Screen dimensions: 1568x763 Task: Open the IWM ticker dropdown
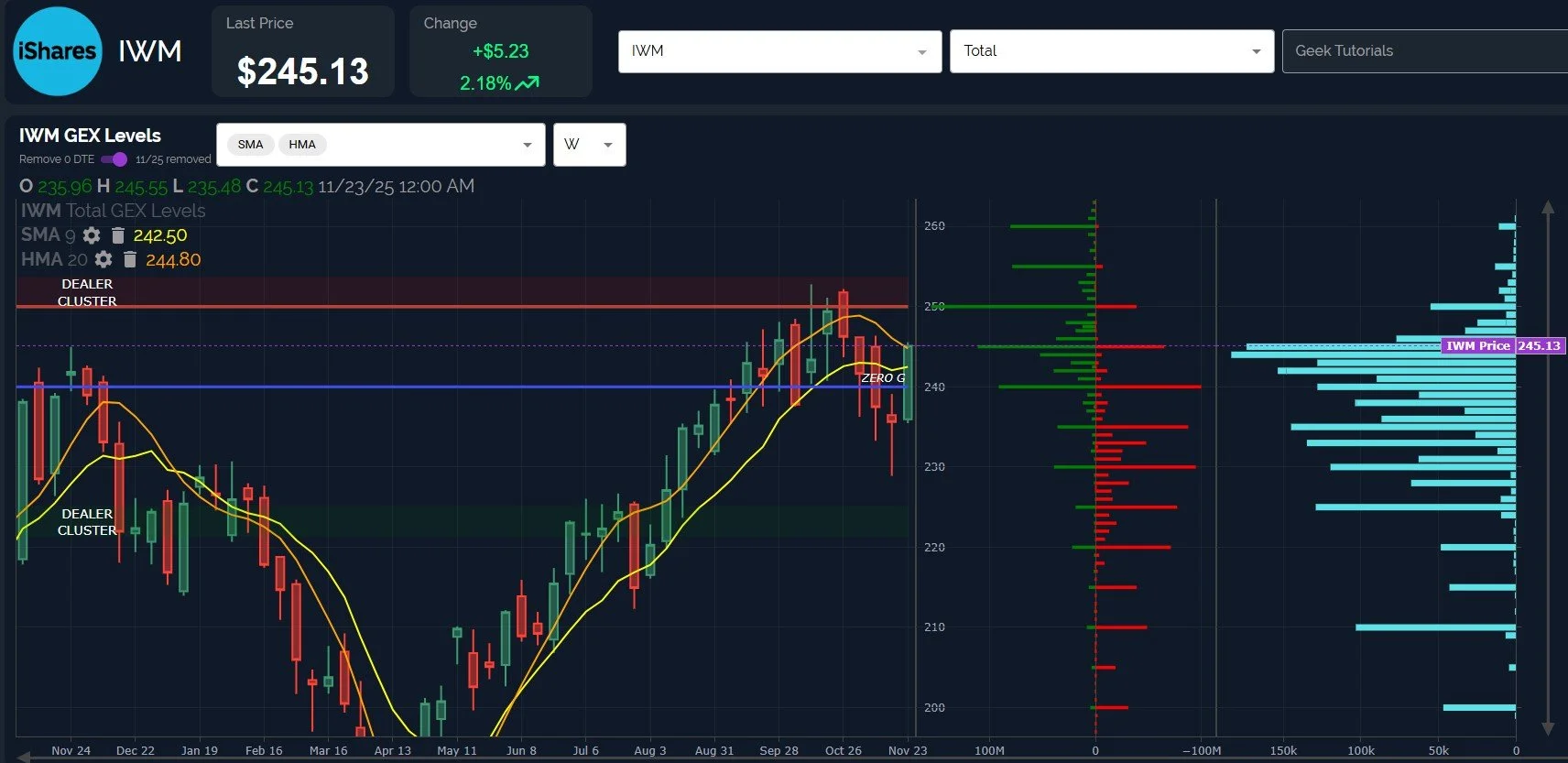779,51
